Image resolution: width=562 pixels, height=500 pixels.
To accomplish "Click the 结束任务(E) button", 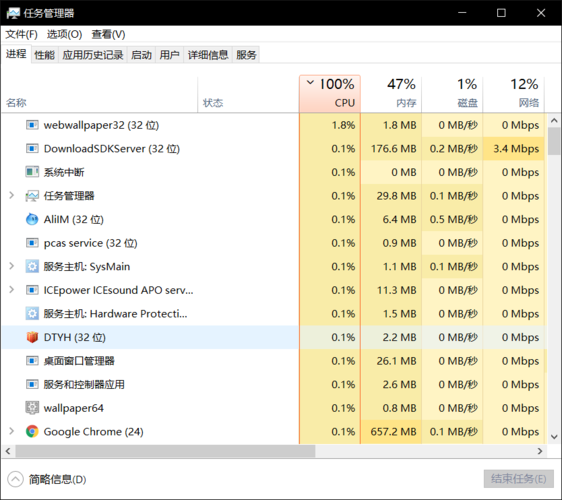I will pos(518,479).
